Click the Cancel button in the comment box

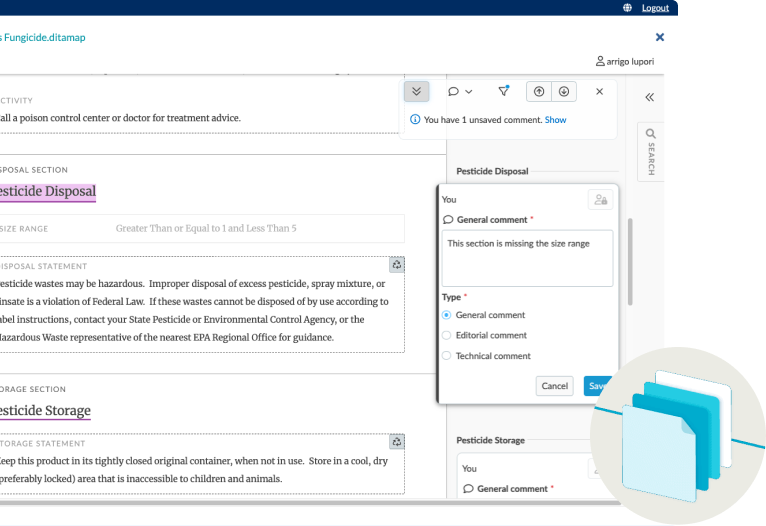tap(554, 386)
